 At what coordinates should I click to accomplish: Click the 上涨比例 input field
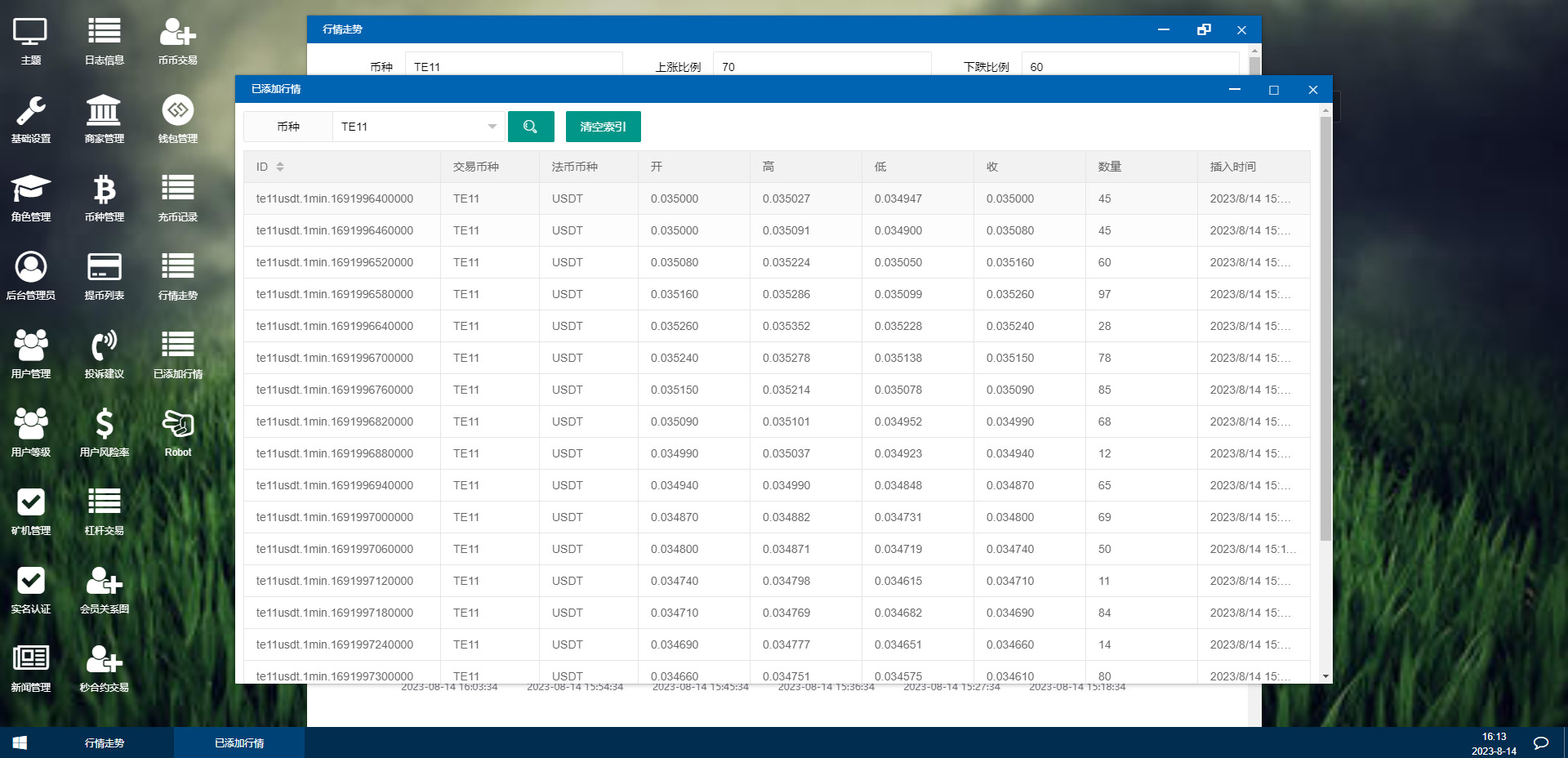click(821, 66)
